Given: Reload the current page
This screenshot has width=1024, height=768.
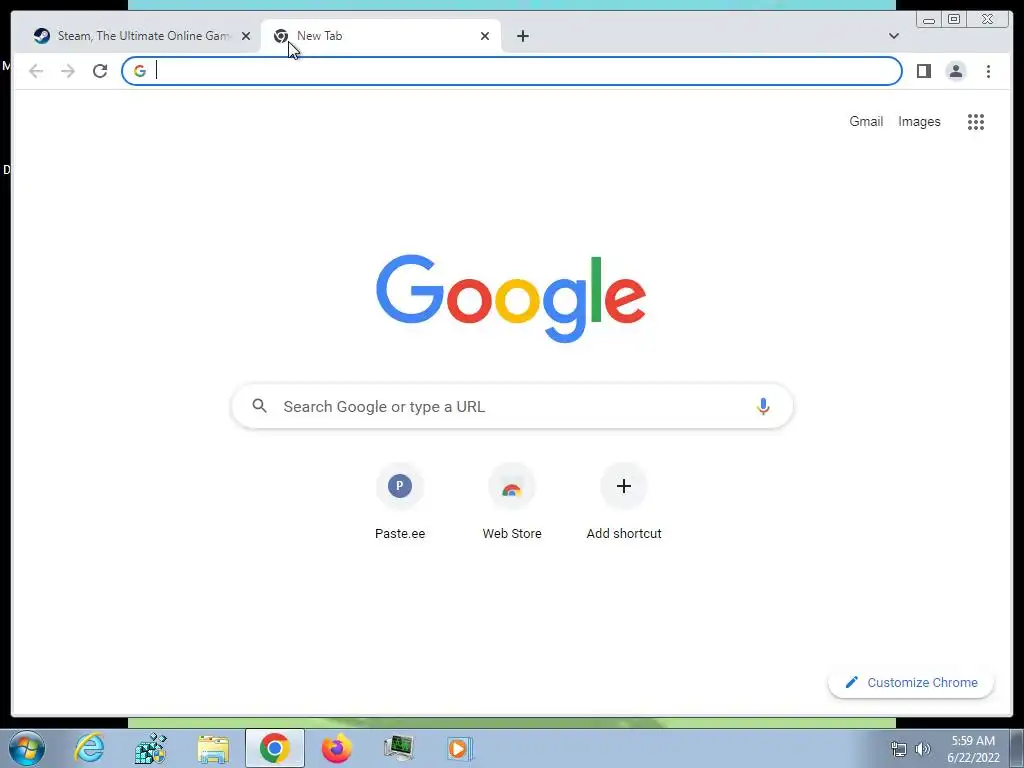Looking at the screenshot, I should [x=100, y=71].
